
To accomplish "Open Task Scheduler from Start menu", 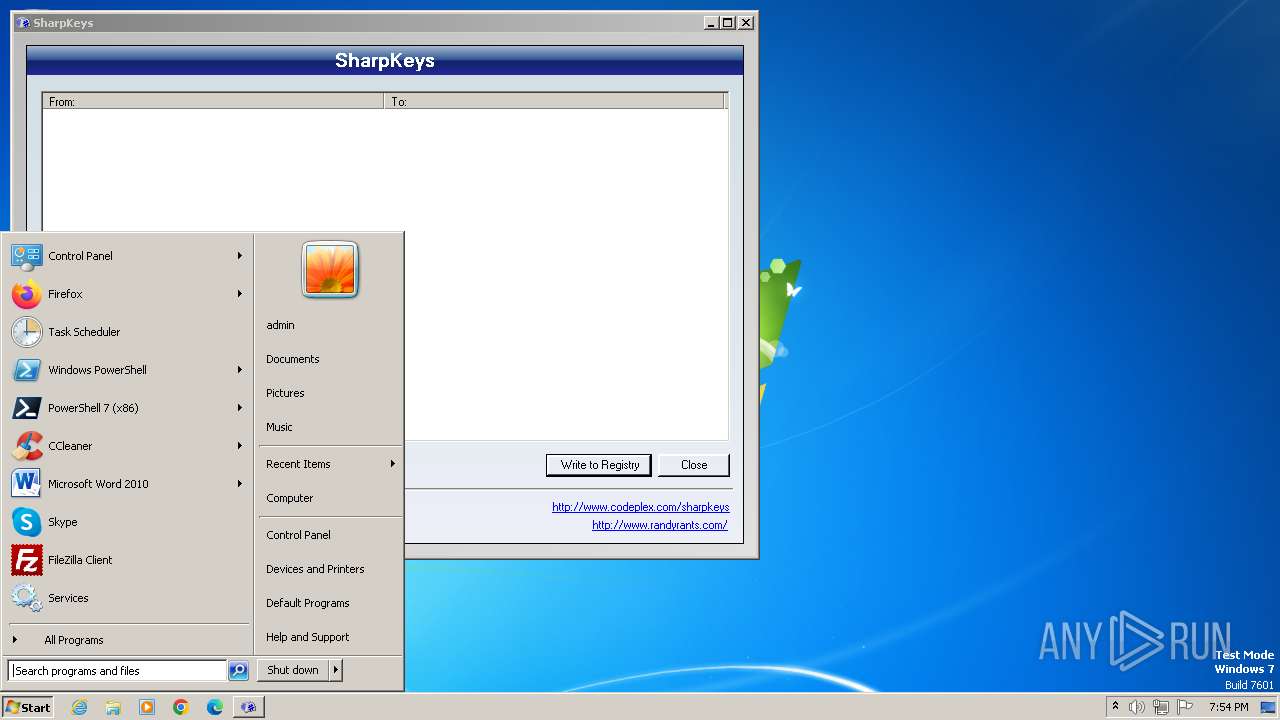I will tap(128, 332).
